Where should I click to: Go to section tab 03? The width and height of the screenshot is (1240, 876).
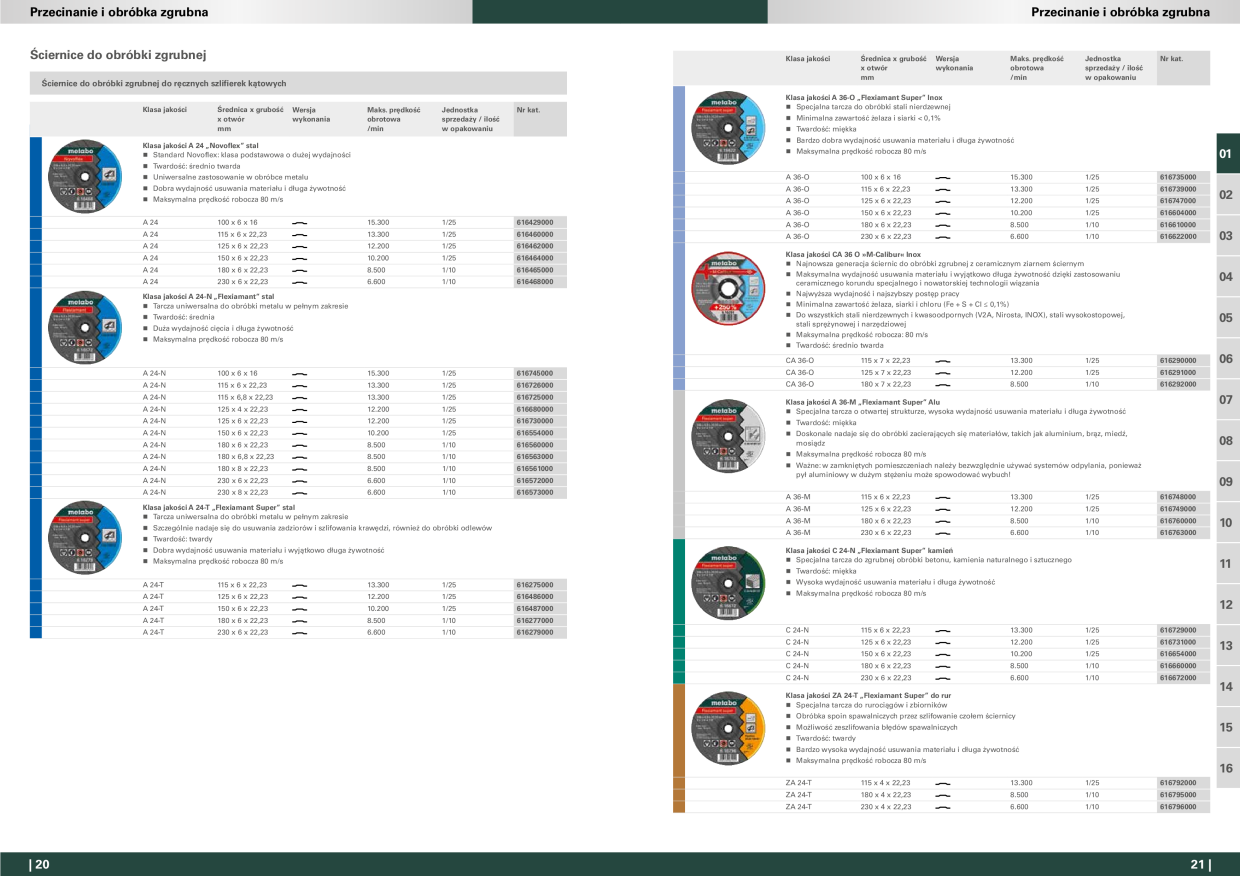point(1227,236)
